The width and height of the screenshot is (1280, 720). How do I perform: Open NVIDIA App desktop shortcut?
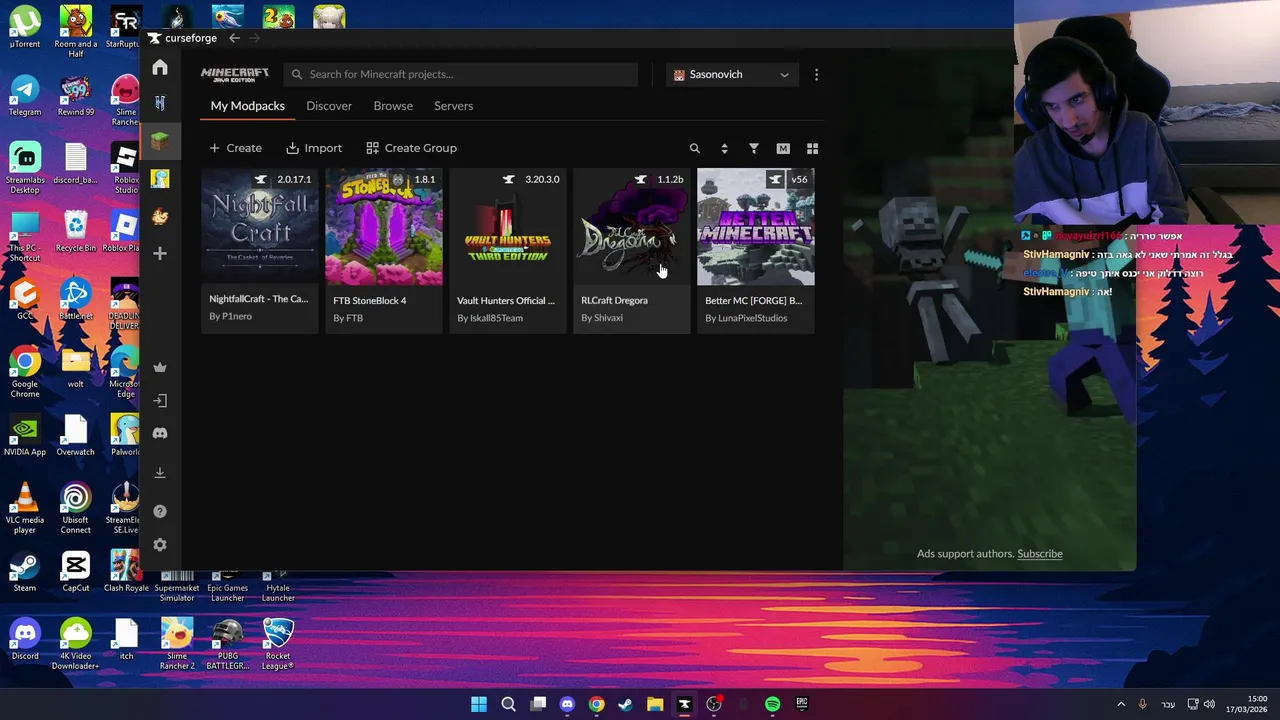(x=25, y=436)
